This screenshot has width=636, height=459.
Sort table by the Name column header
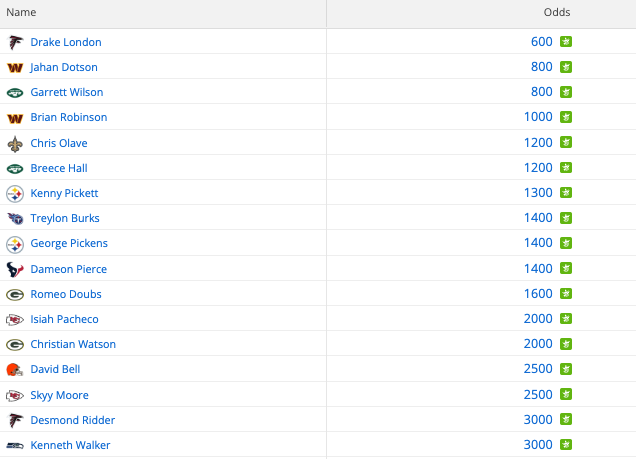tap(21, 13)
